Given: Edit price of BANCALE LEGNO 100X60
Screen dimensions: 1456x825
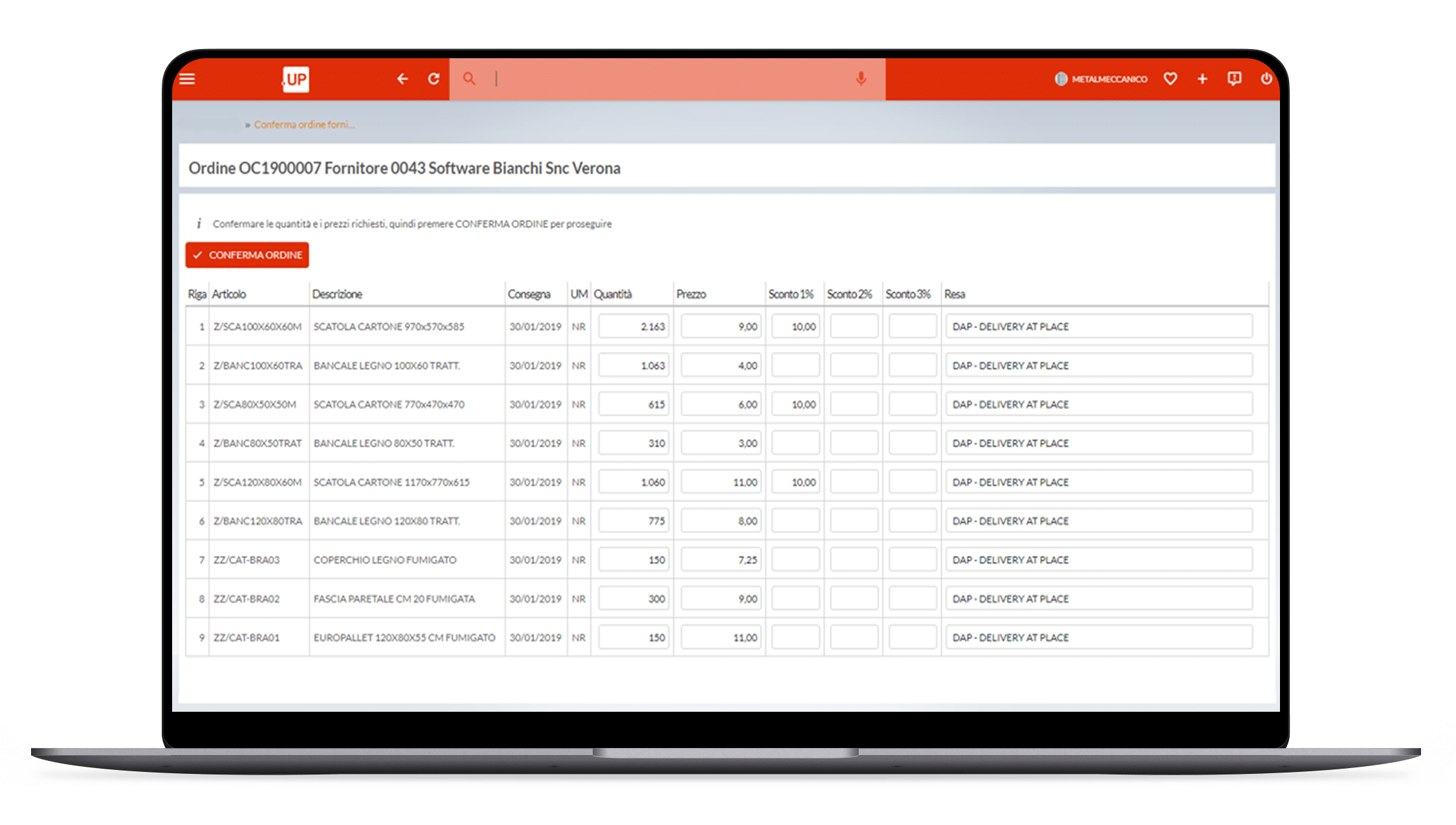Looking at the screenshot, I should pos(720,366).
